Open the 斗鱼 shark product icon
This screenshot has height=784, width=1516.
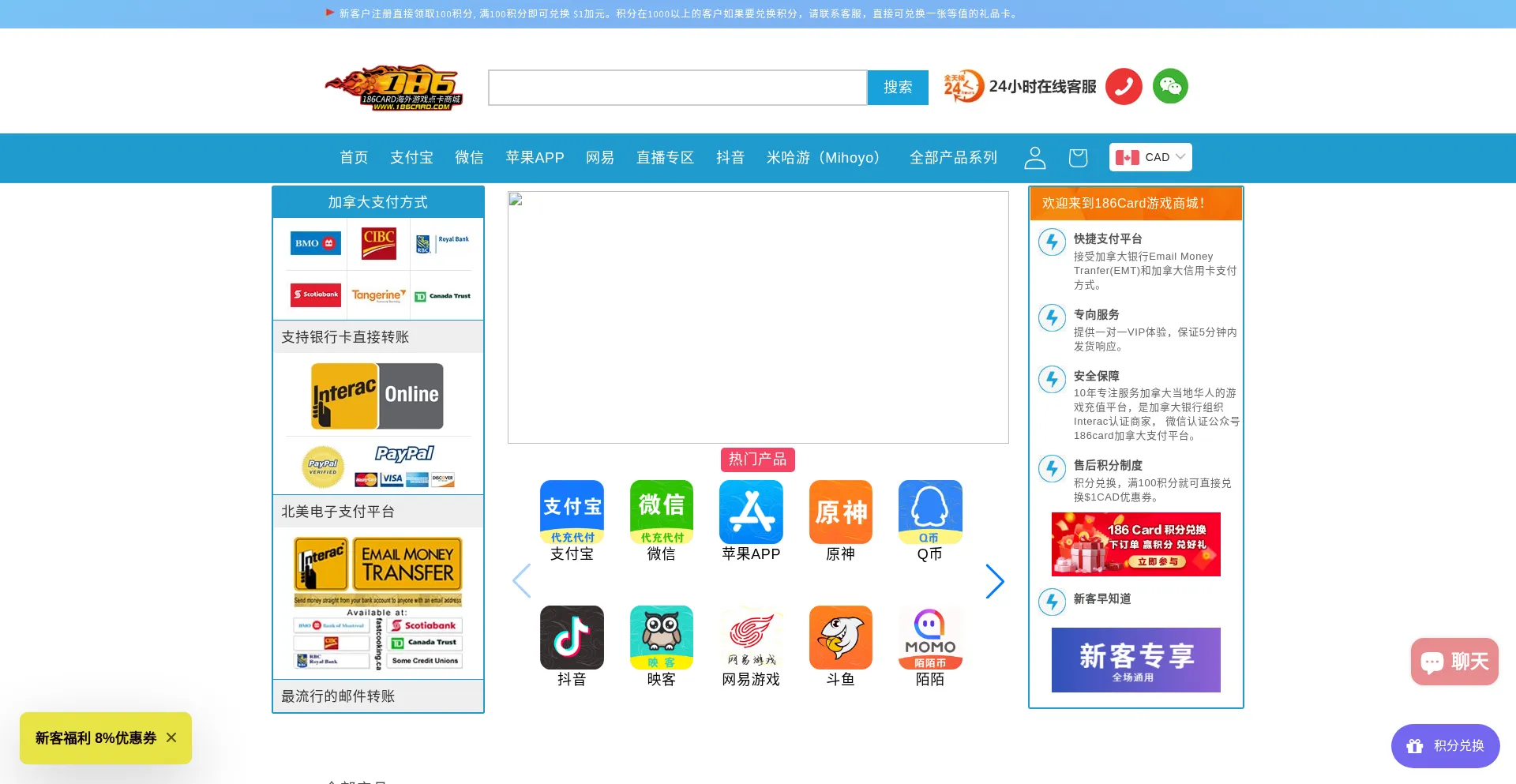coord(840,637)
